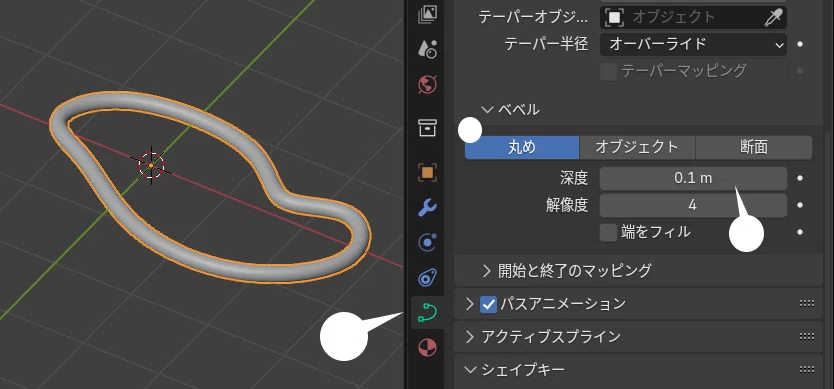Open the Modifiers wrench tab
Screen dimensions: 834x389
point(427,208)
